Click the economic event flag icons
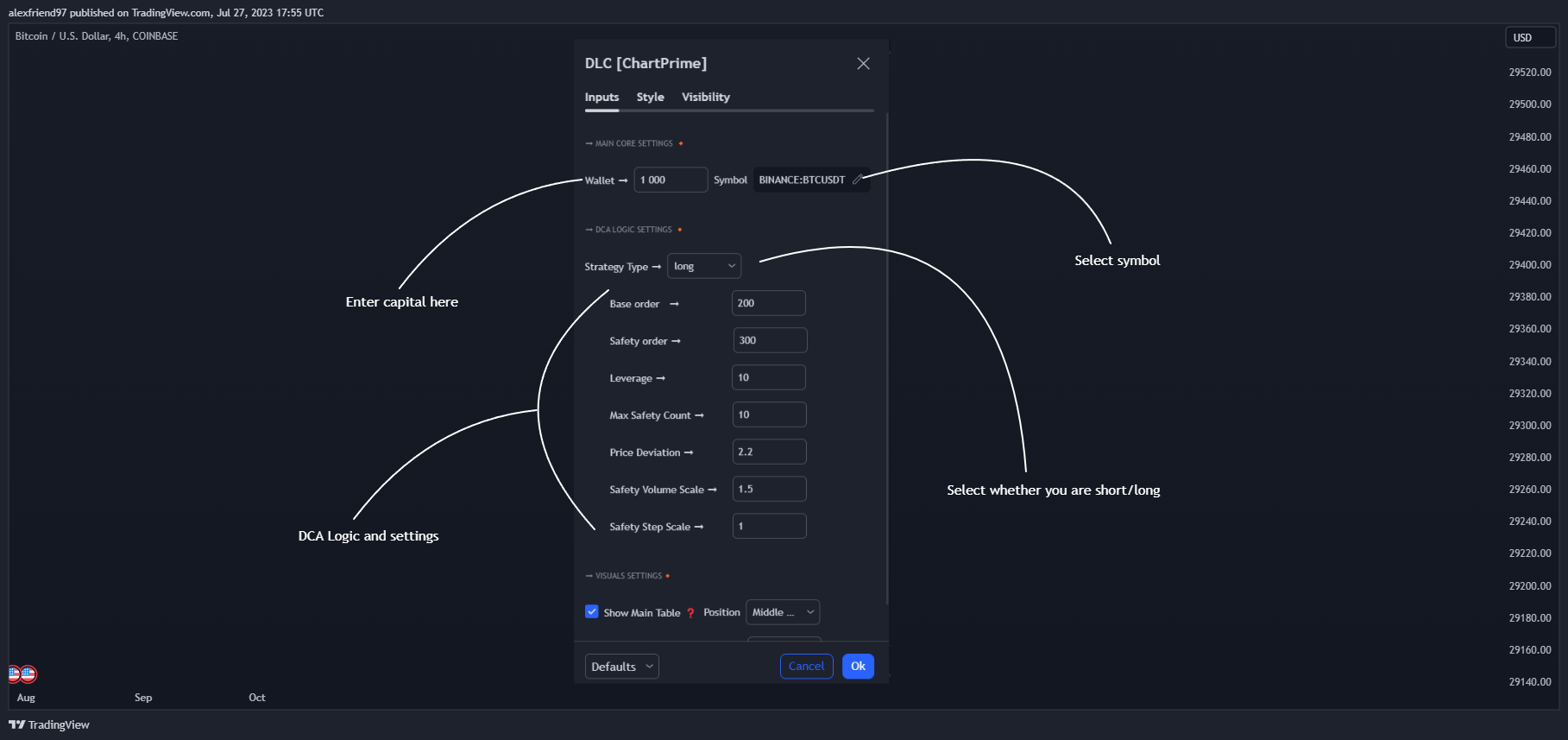1568x740 pixels. click(x=22, y=674)
